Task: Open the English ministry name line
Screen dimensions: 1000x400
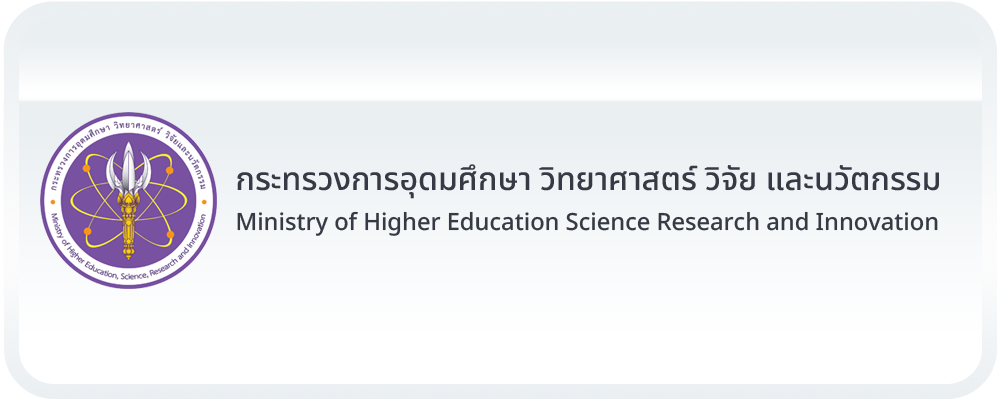Action: (587, 222)
